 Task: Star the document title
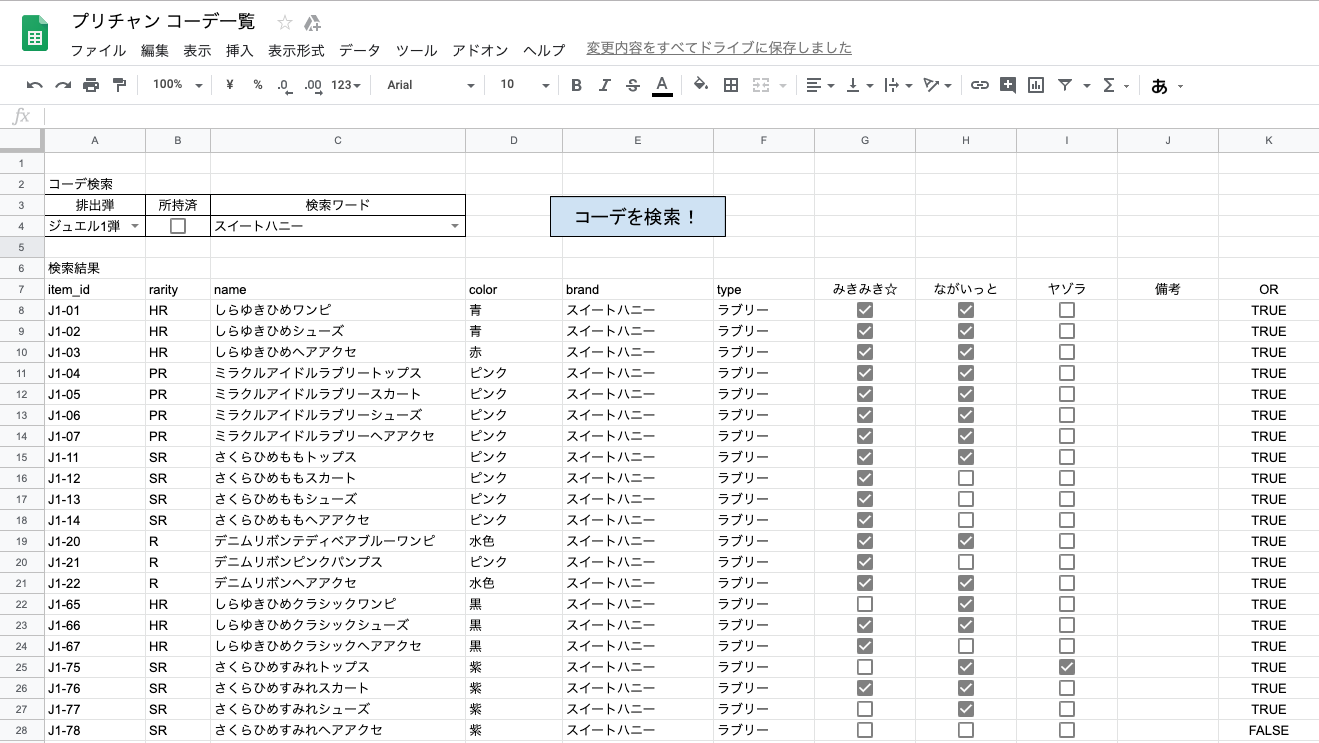285,23
